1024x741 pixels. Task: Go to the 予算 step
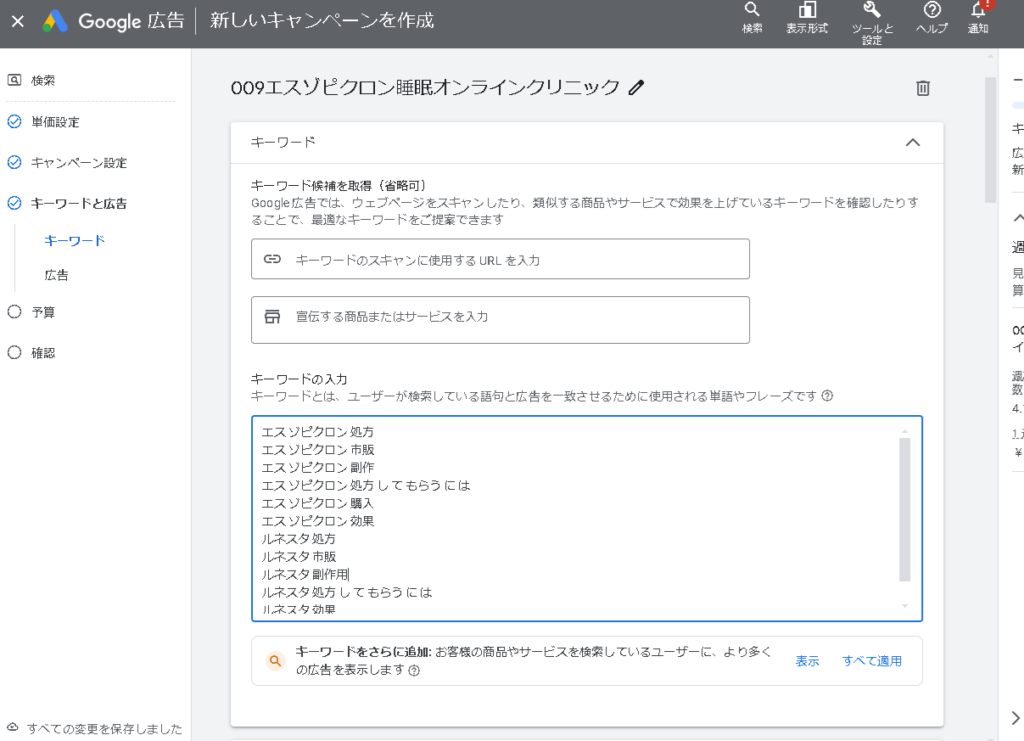click(43, 313)
